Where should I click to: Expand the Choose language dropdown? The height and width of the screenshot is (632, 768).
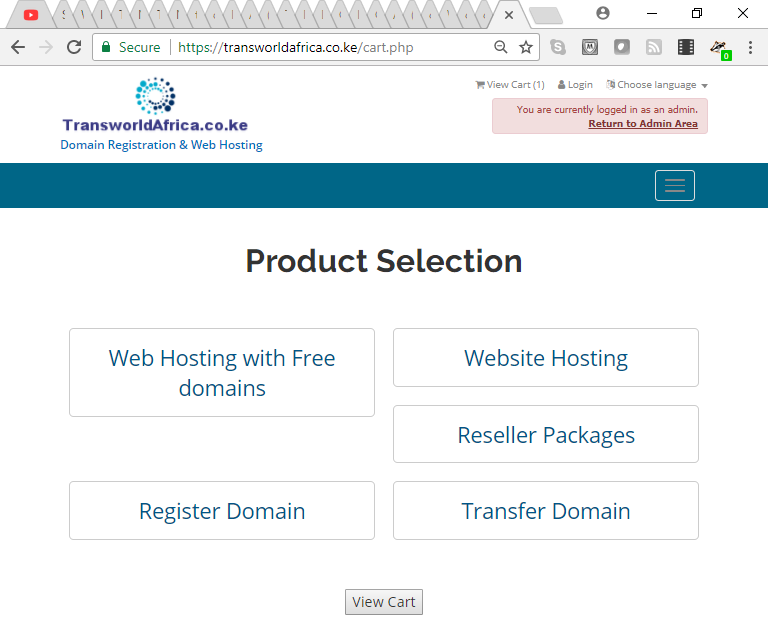[657, 85]
